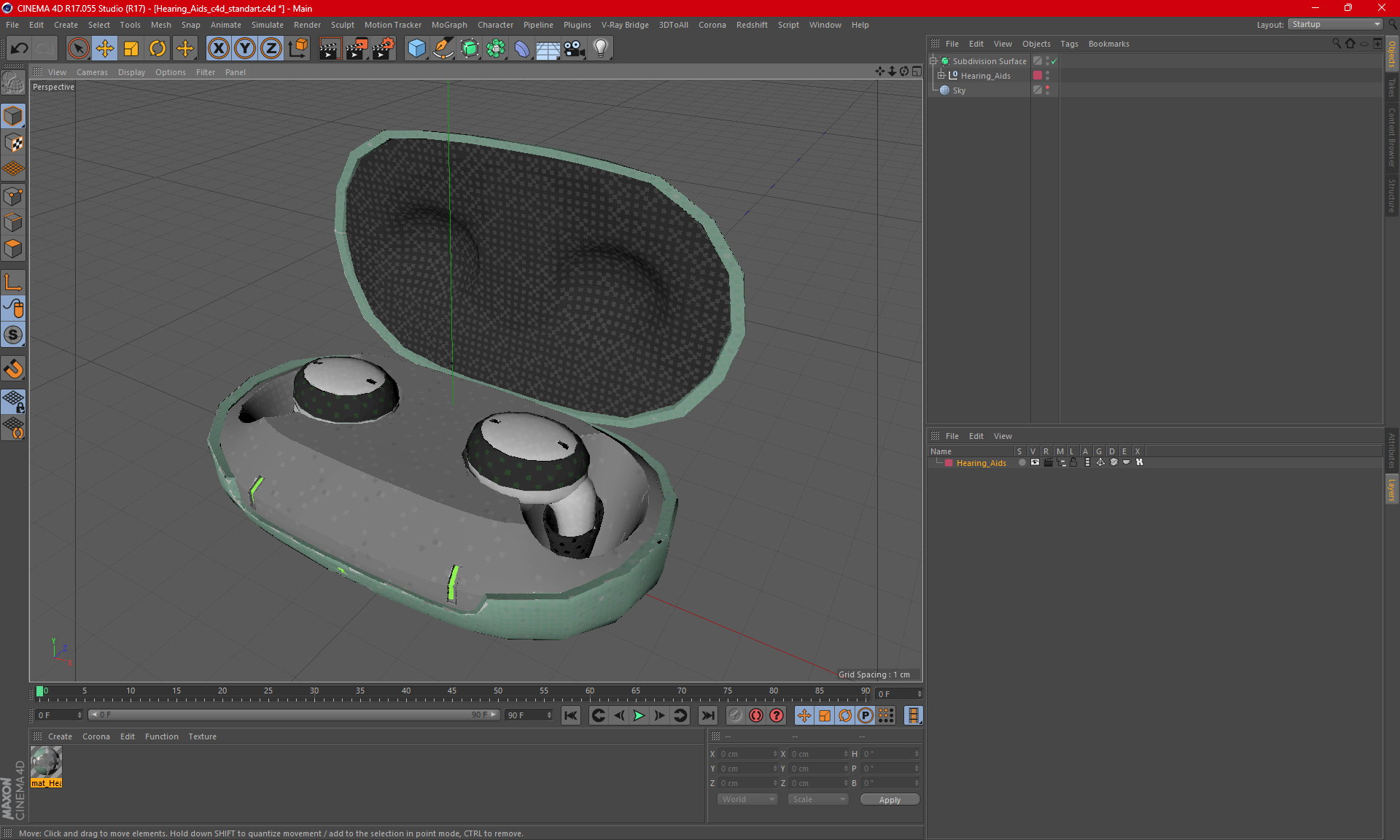Click search magnifier in Object Manager
The width and height of the screenshot is (1400, 840).
tap(1337, 44)
